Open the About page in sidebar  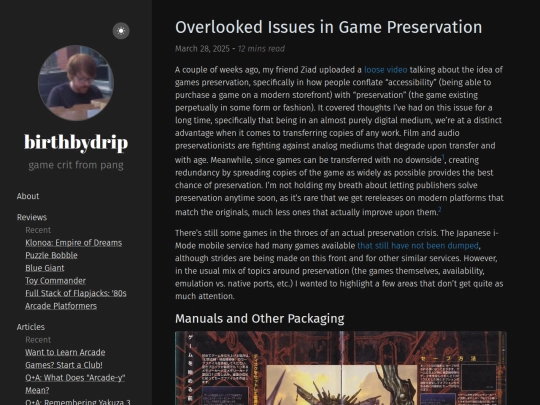[28, 196]
